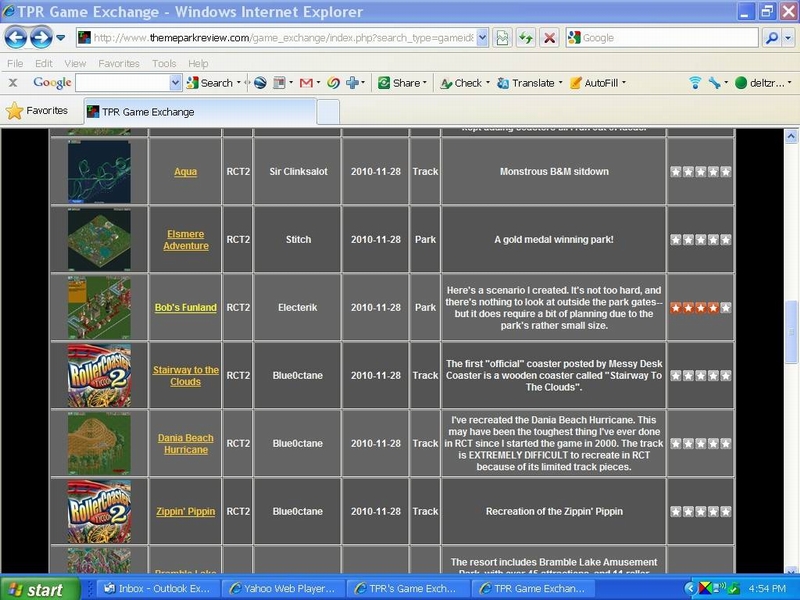This screenshot has height=600, width=800.
Task: Click the Google Toolbar Search button
Action: click(x=210, y=83)
